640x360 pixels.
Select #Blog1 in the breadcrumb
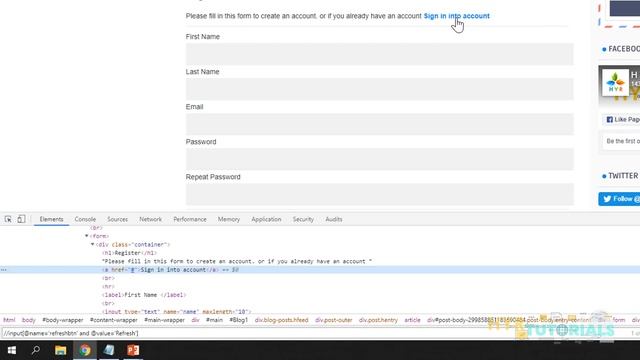point(238,320)
